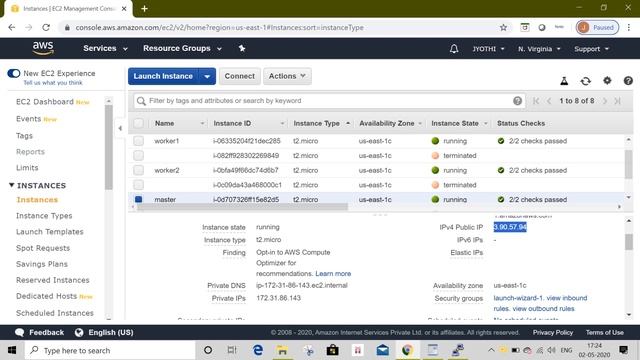Open the Actions dropdown
The height and width of the screenshot is (360, 640).
(x=287, y=76)
